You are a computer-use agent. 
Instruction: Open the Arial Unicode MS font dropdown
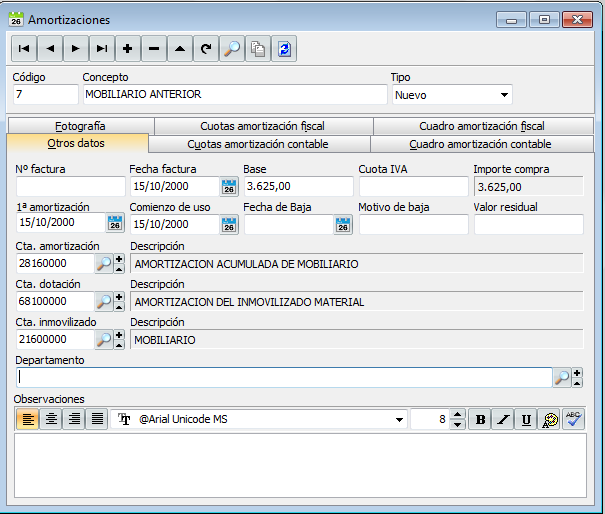pyautogui.click(x=399, y=419)
